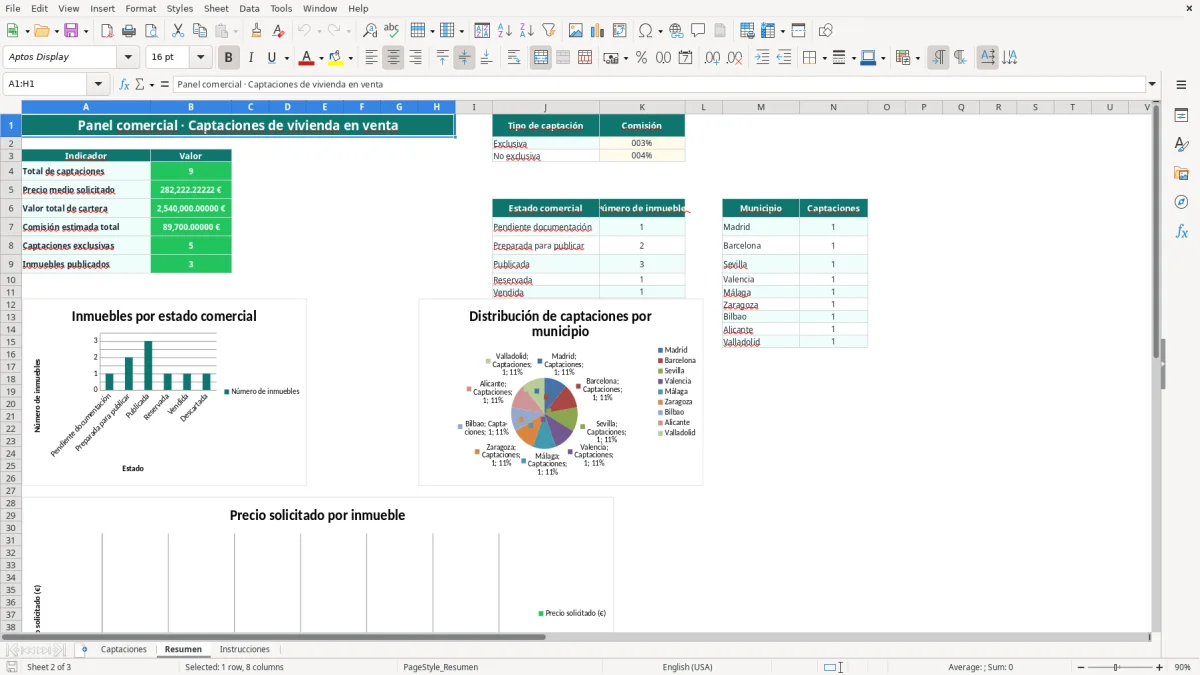This screenshot has height=675, width=1200.
Task: Click the Save document icon
Action: [70, 31]
